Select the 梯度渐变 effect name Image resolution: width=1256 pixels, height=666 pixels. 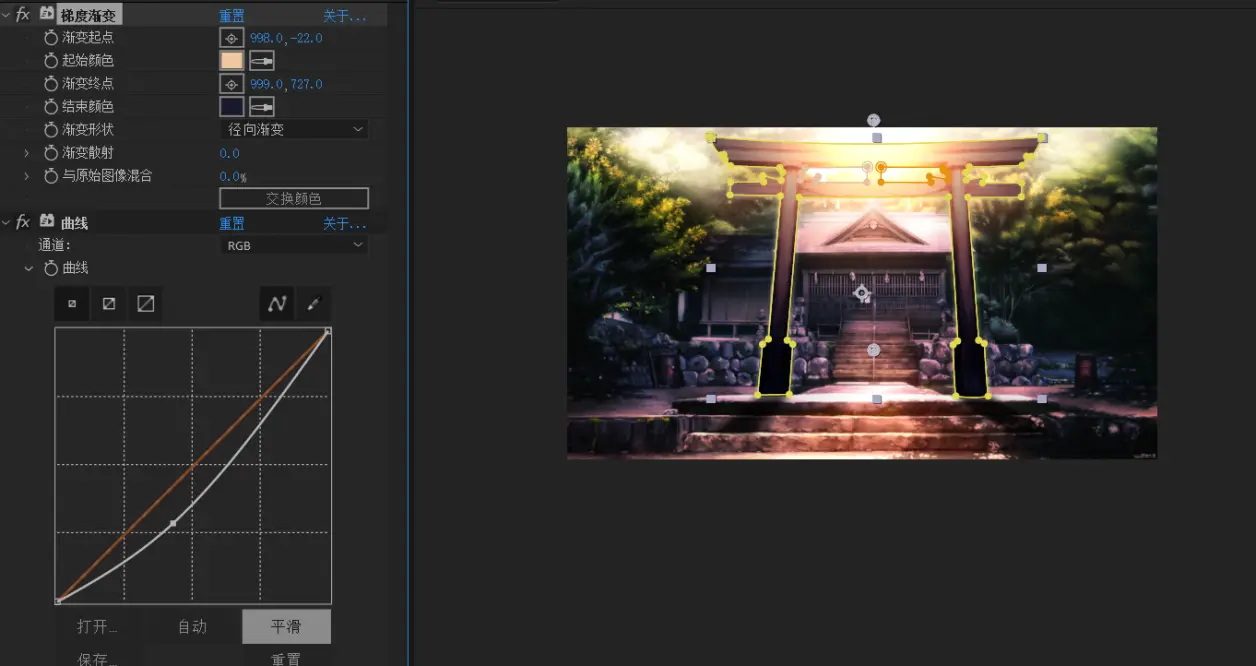89,16
